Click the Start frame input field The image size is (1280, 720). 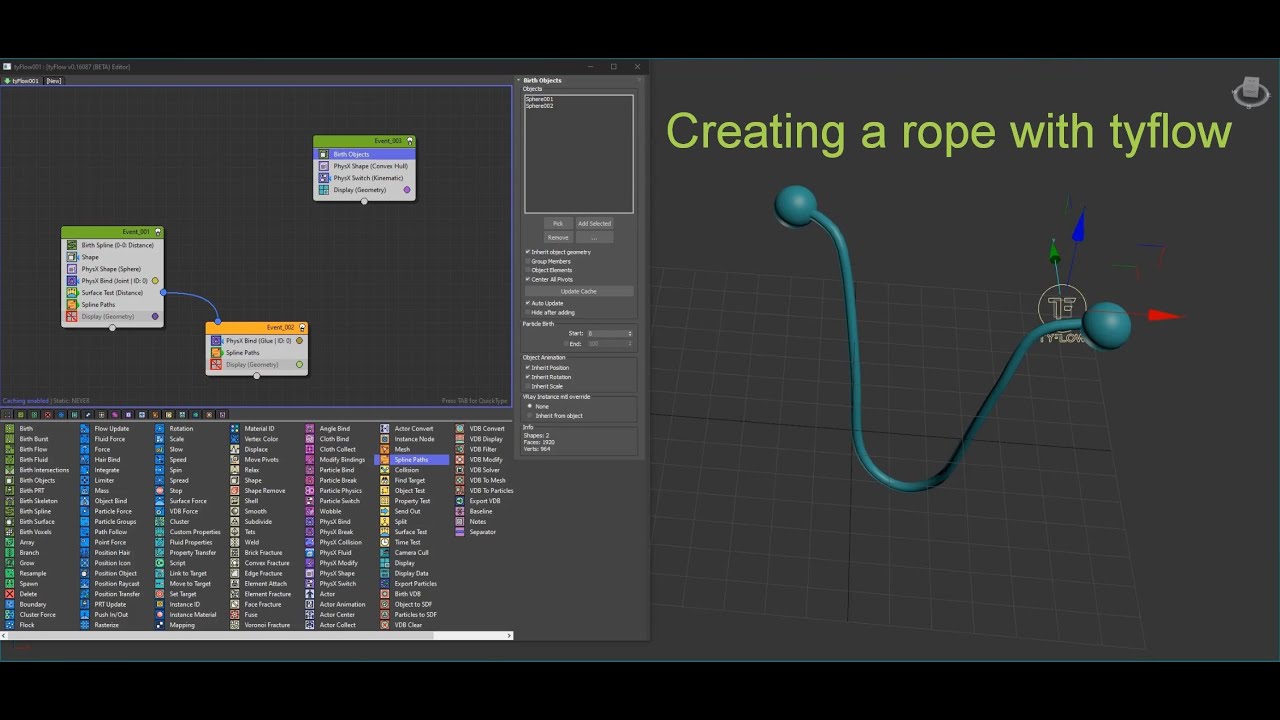point(605,333)
